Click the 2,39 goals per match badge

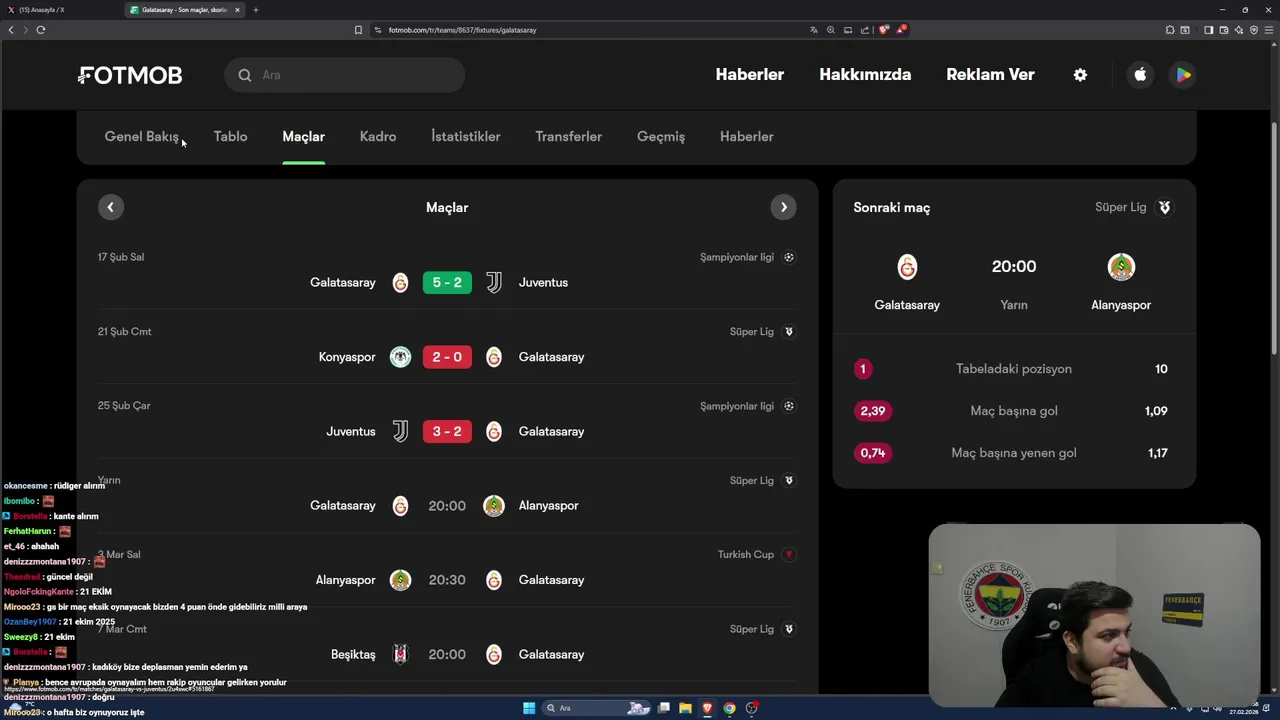tap(873, 411)
